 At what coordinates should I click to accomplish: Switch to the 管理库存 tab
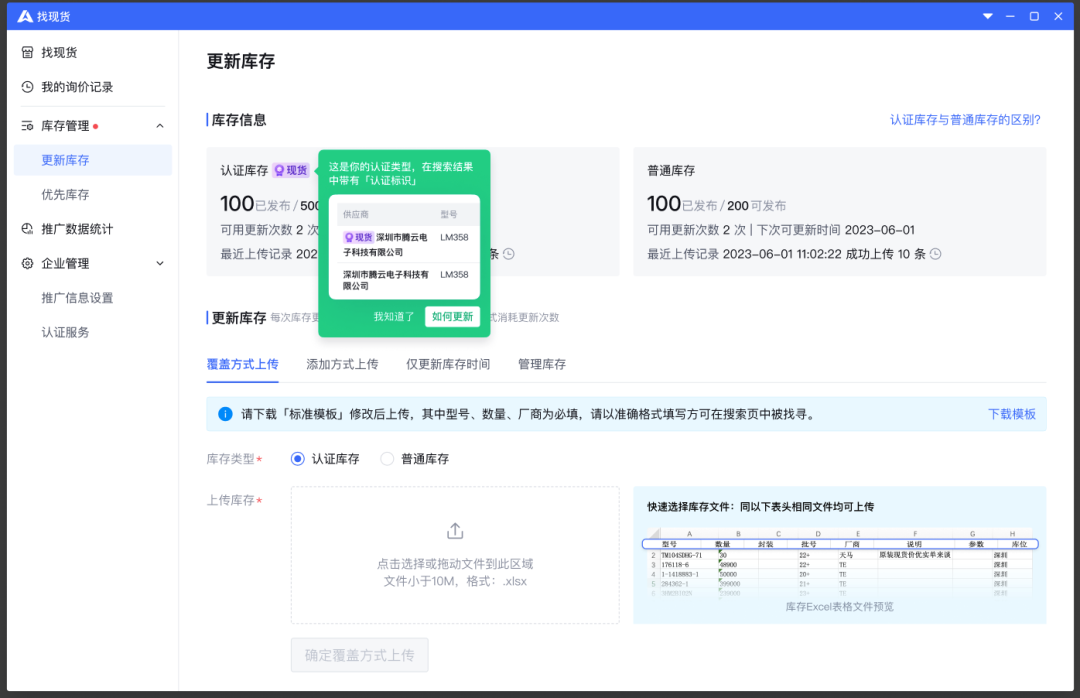541,364
